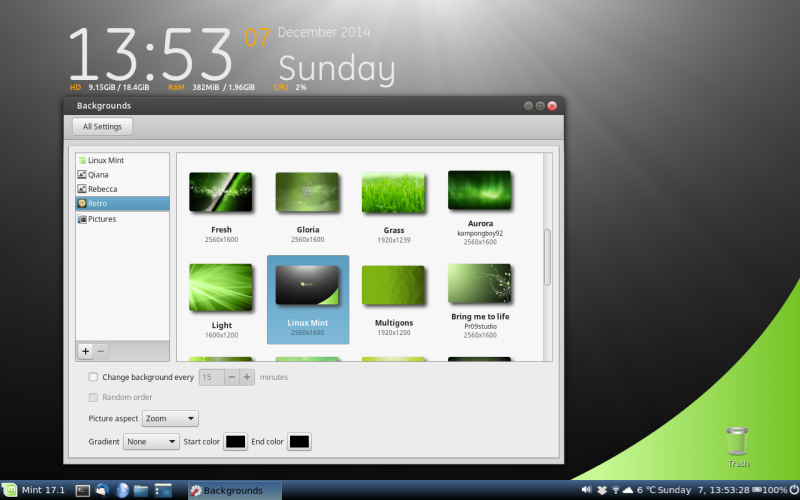Image resolution: width=800 pixels, height=500 pixels.
Task: Click the All Settings button
Action: tap(102, 127)
